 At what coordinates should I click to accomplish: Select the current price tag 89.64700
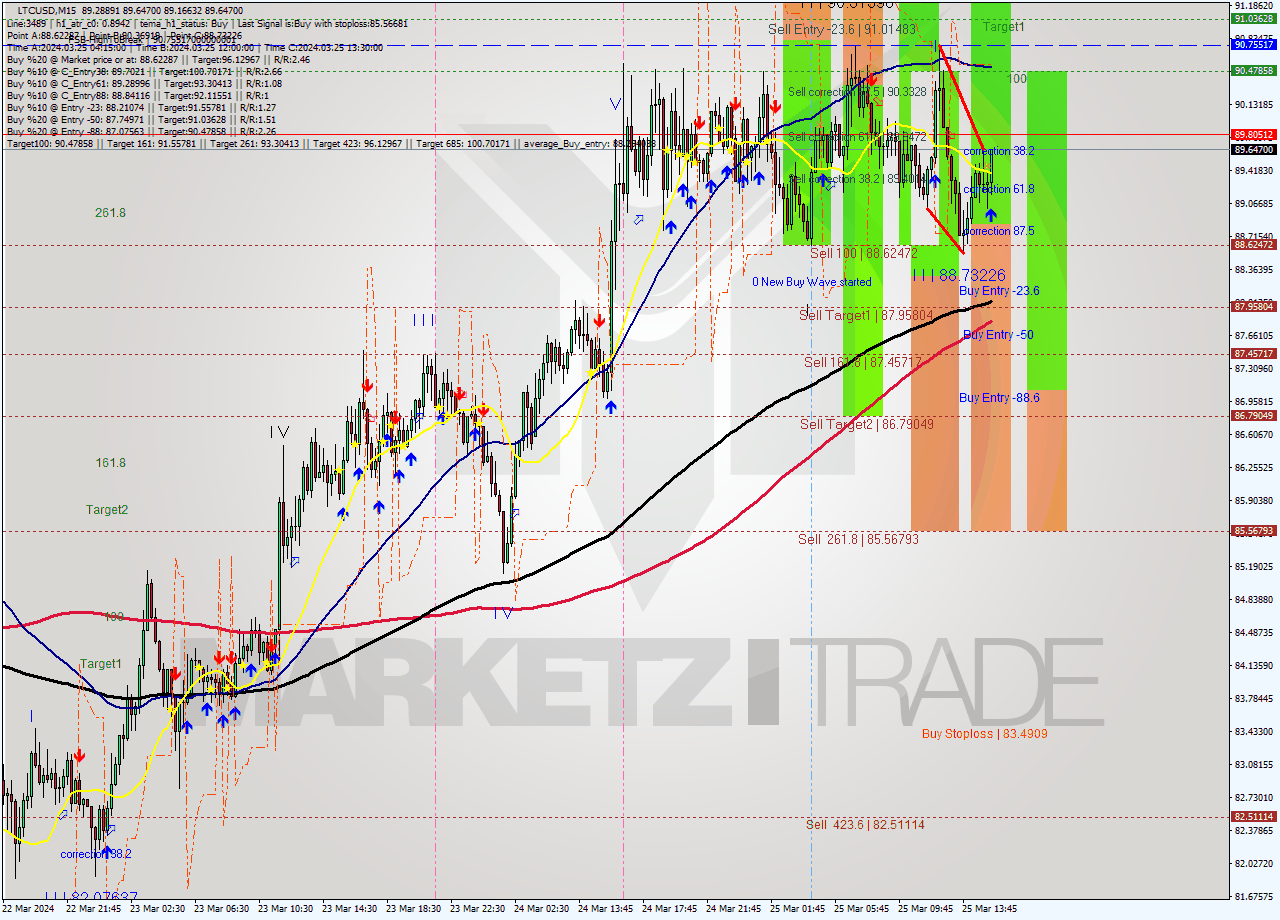pos(1253,149)
